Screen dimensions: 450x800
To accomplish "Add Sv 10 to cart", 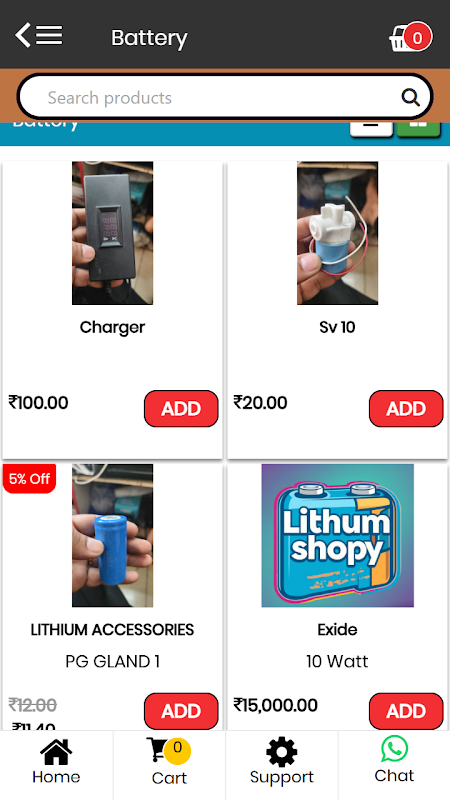I will pos(406,409).
